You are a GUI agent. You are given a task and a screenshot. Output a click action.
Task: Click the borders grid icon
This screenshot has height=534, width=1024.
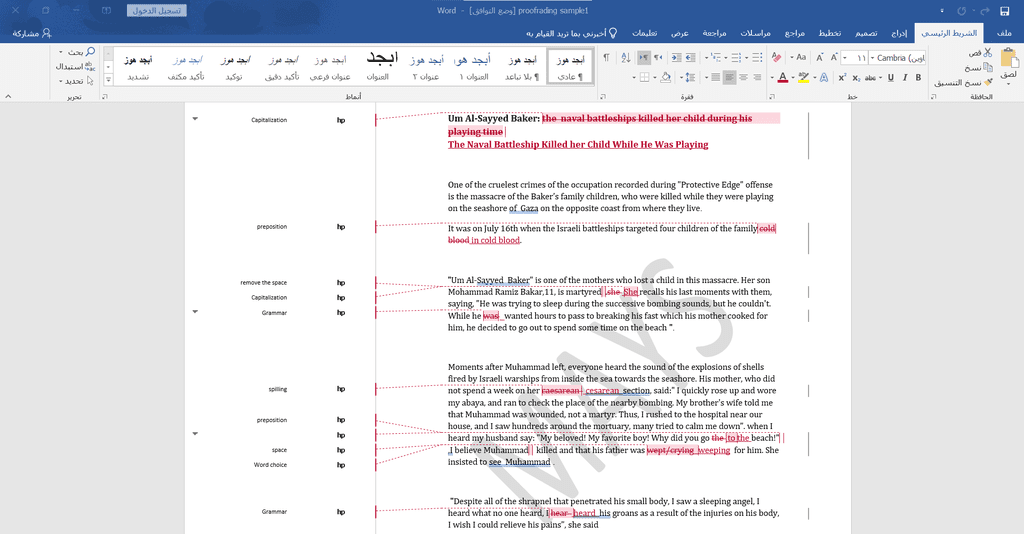pyautogui.click(x=645, y=78)
